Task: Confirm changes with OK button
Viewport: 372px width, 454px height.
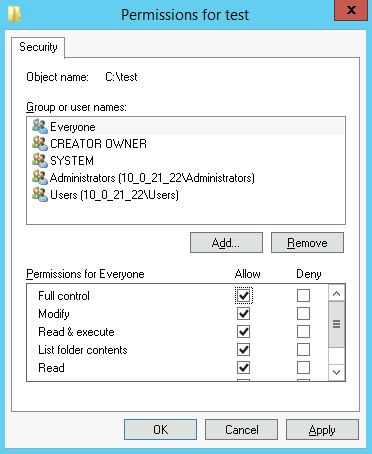Action: (160, 430)
